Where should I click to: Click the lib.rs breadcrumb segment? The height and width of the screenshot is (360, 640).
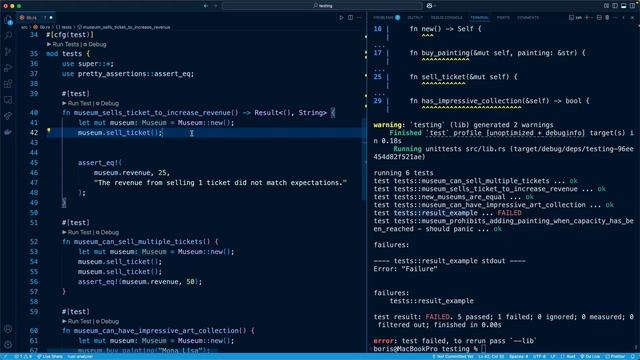coord(42,27)
